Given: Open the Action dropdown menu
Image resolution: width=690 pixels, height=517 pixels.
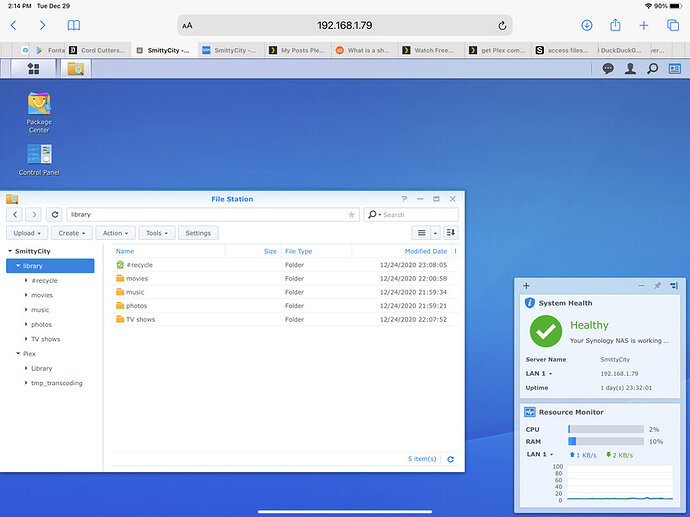Looking at the screenshot, I should pyautogui.click(x=115, y=233).
